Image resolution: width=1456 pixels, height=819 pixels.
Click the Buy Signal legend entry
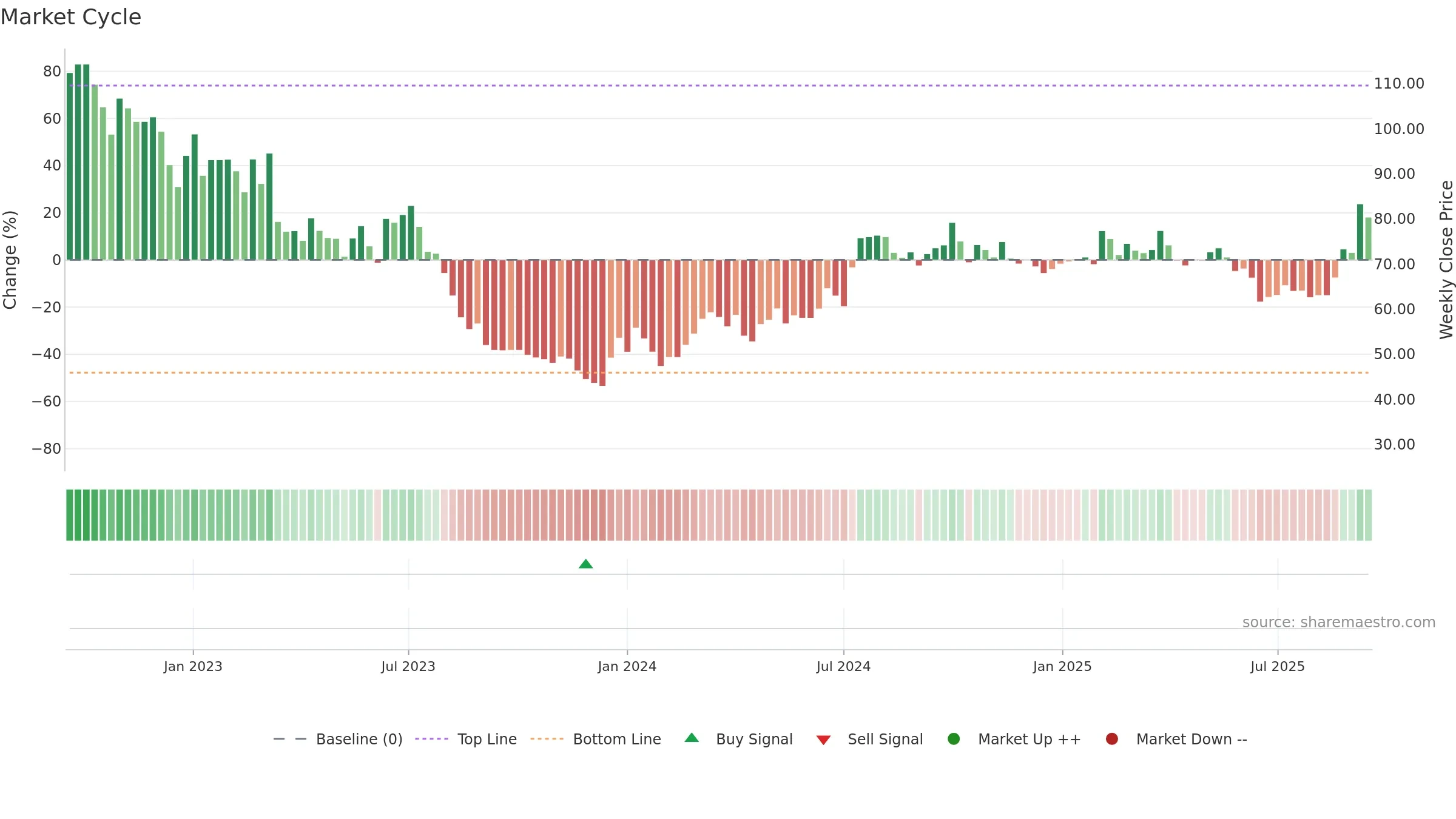[x=738, y=739]
